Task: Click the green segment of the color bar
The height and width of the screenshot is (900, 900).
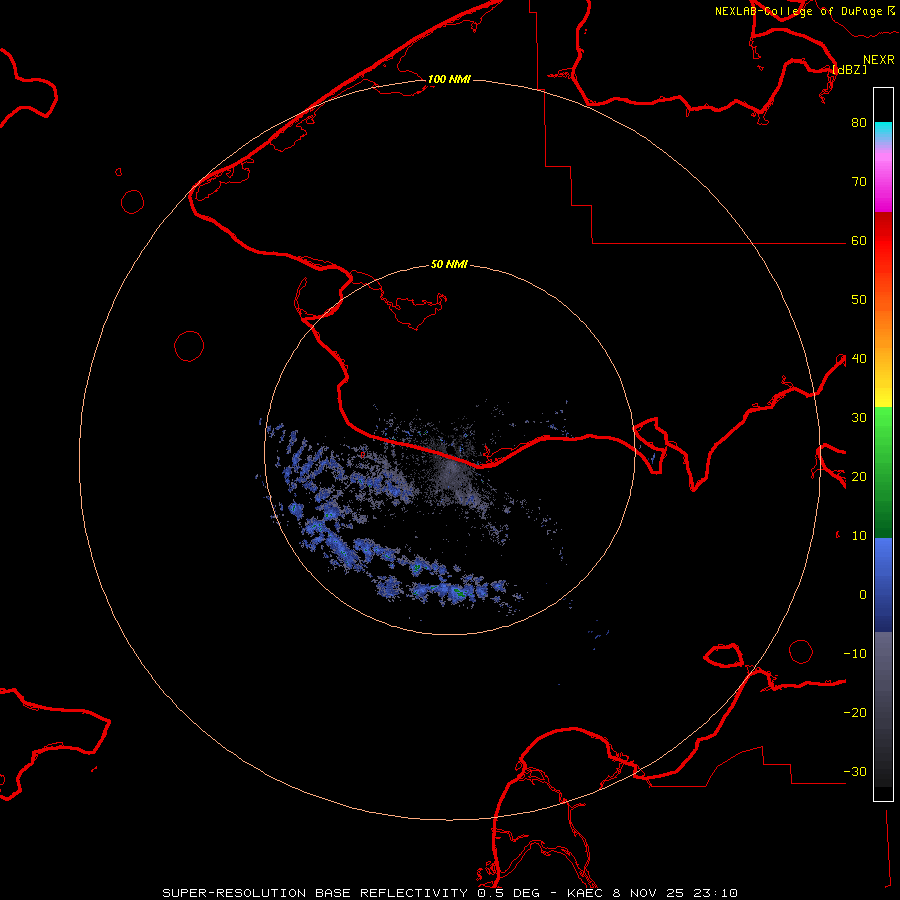Action: (x=883, y=472)
